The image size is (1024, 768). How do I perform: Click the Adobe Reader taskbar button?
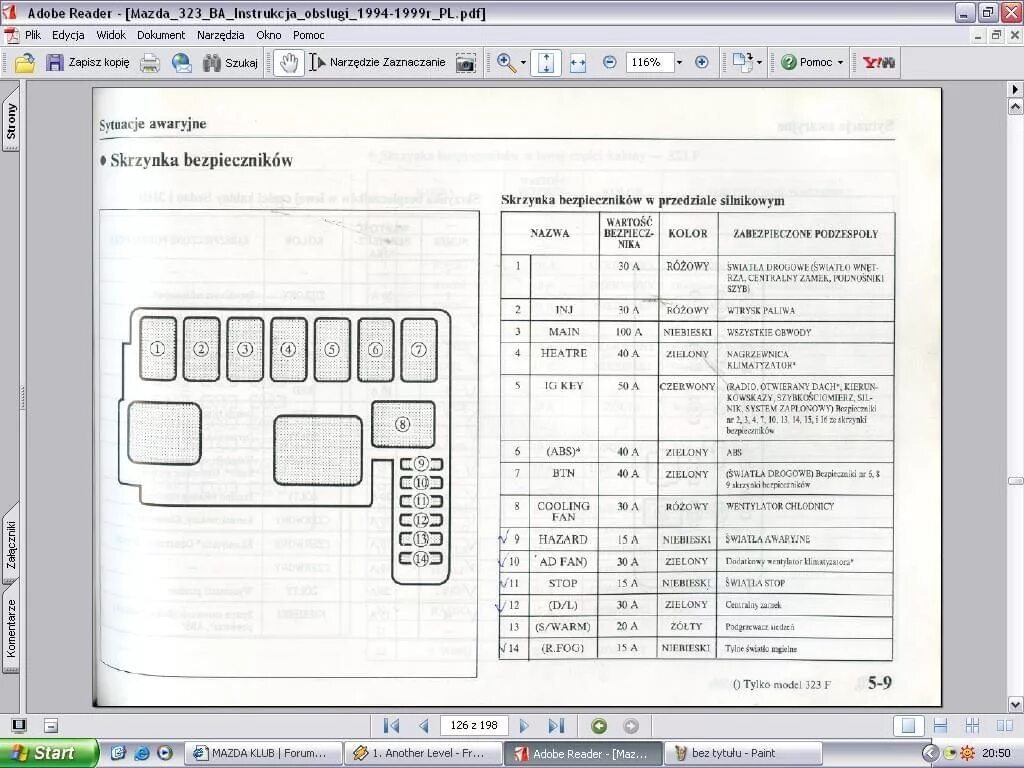tap(583, 753)
